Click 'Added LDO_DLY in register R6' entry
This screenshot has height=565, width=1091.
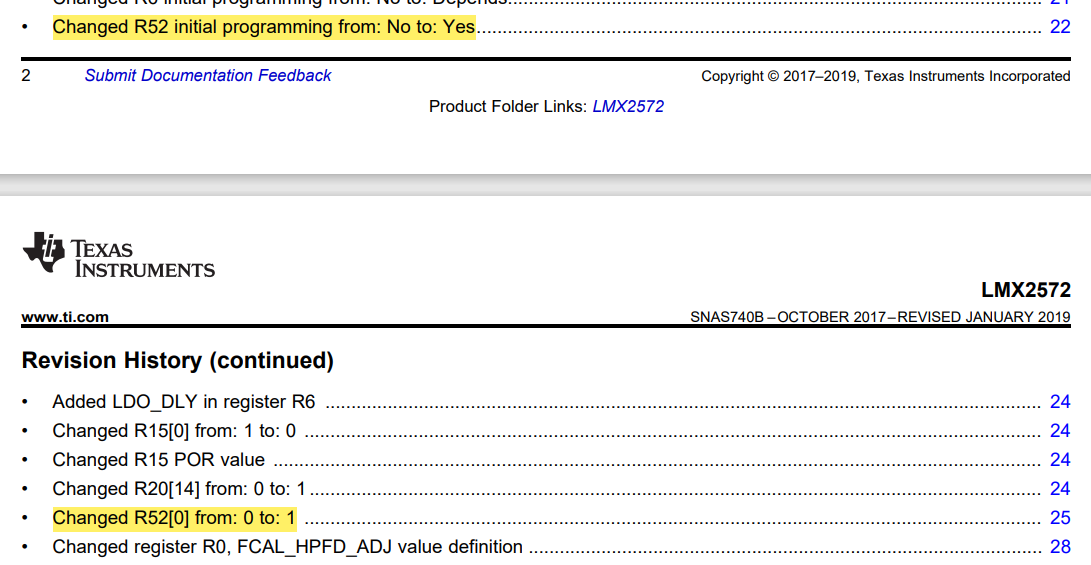184,401
